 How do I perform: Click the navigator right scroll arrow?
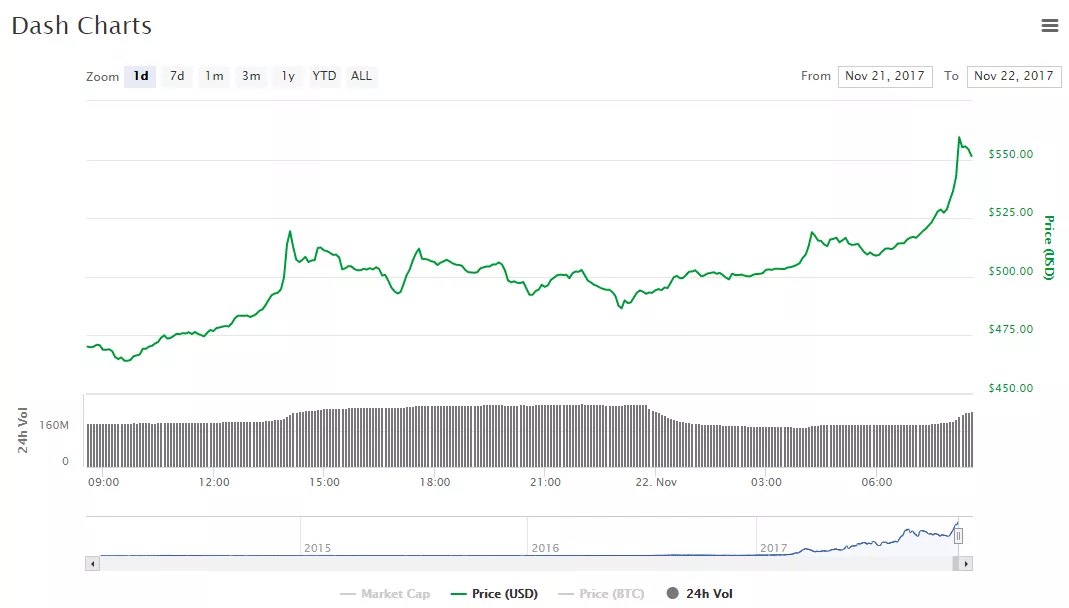point(965,564)
